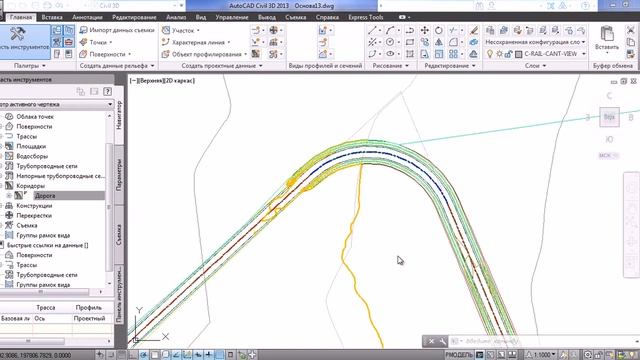Select the Rectangle drawing tool
Viewport: 640px width, 360px height.
410,42
